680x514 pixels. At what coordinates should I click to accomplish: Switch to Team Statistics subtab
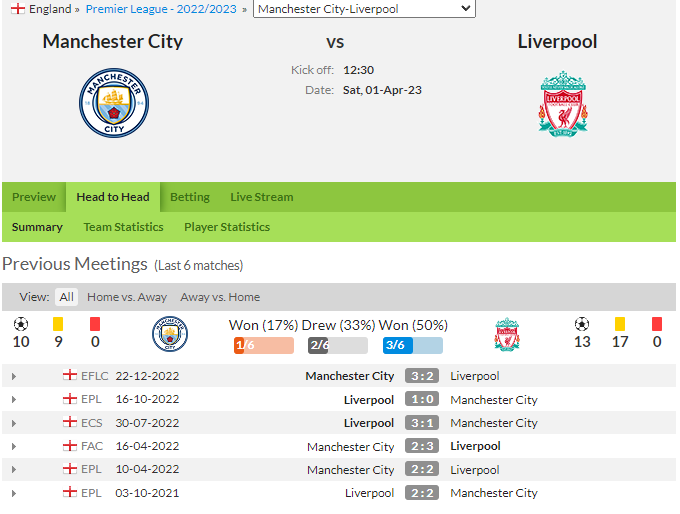point(124,227)
